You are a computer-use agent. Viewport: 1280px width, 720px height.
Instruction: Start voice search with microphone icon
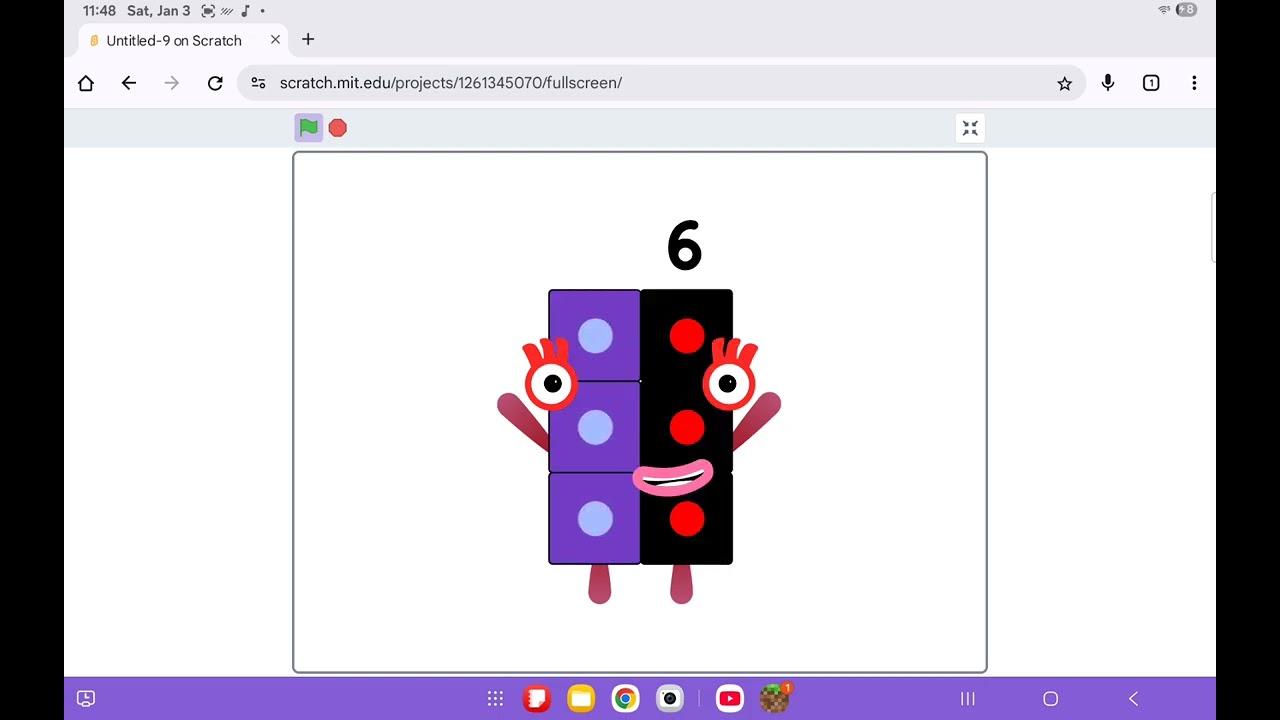(x=1108, y=83)
